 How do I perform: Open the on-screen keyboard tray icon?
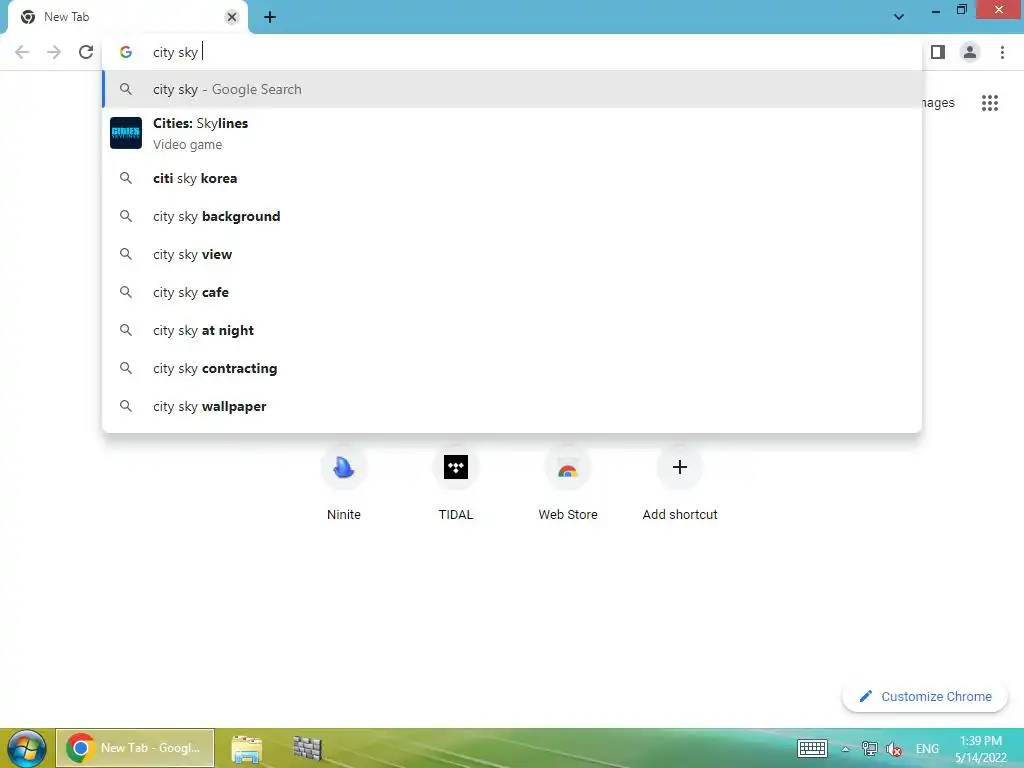pyautogui.click(x=812, y=748)
